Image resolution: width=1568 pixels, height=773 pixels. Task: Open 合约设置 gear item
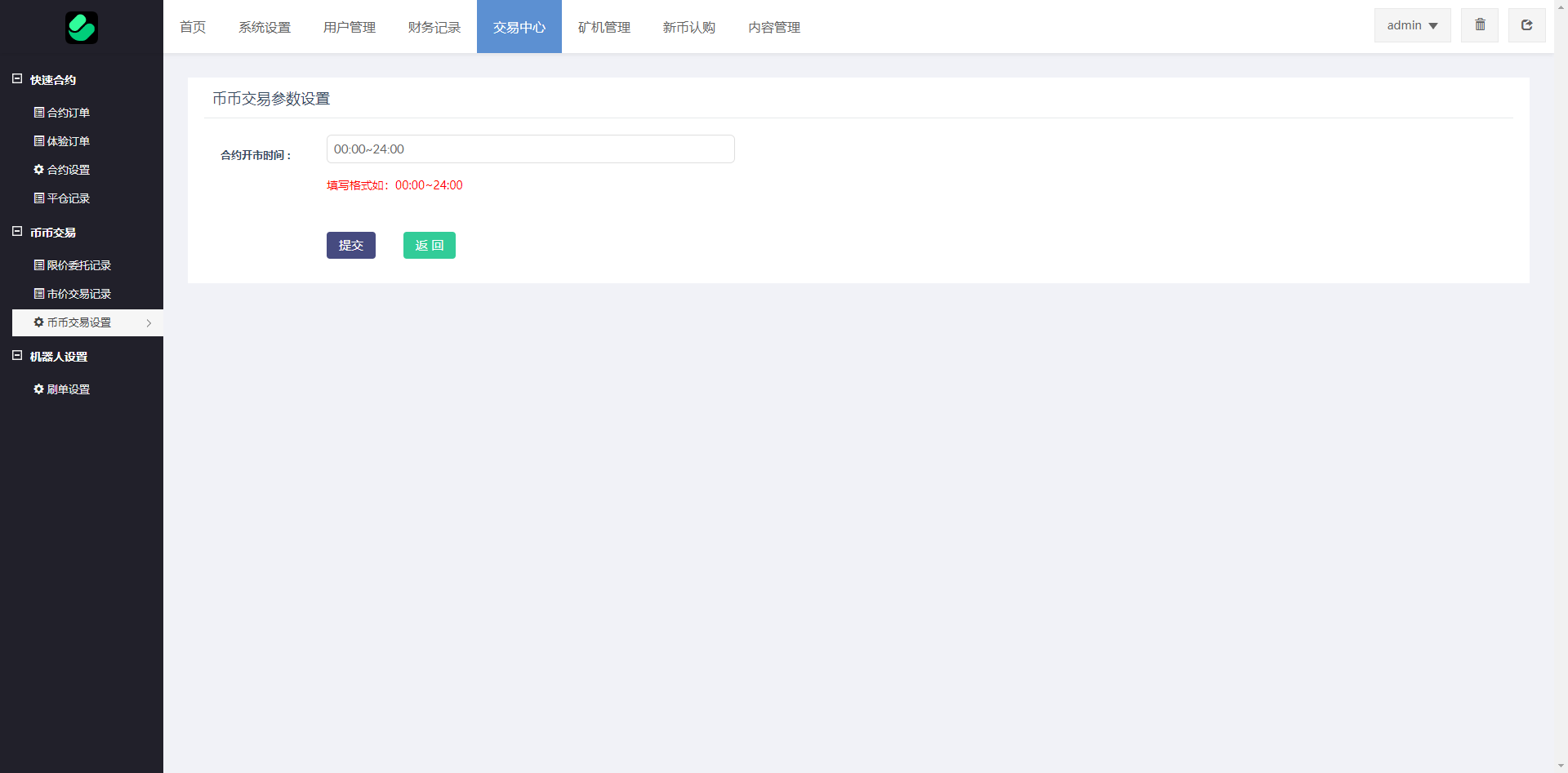62,170
